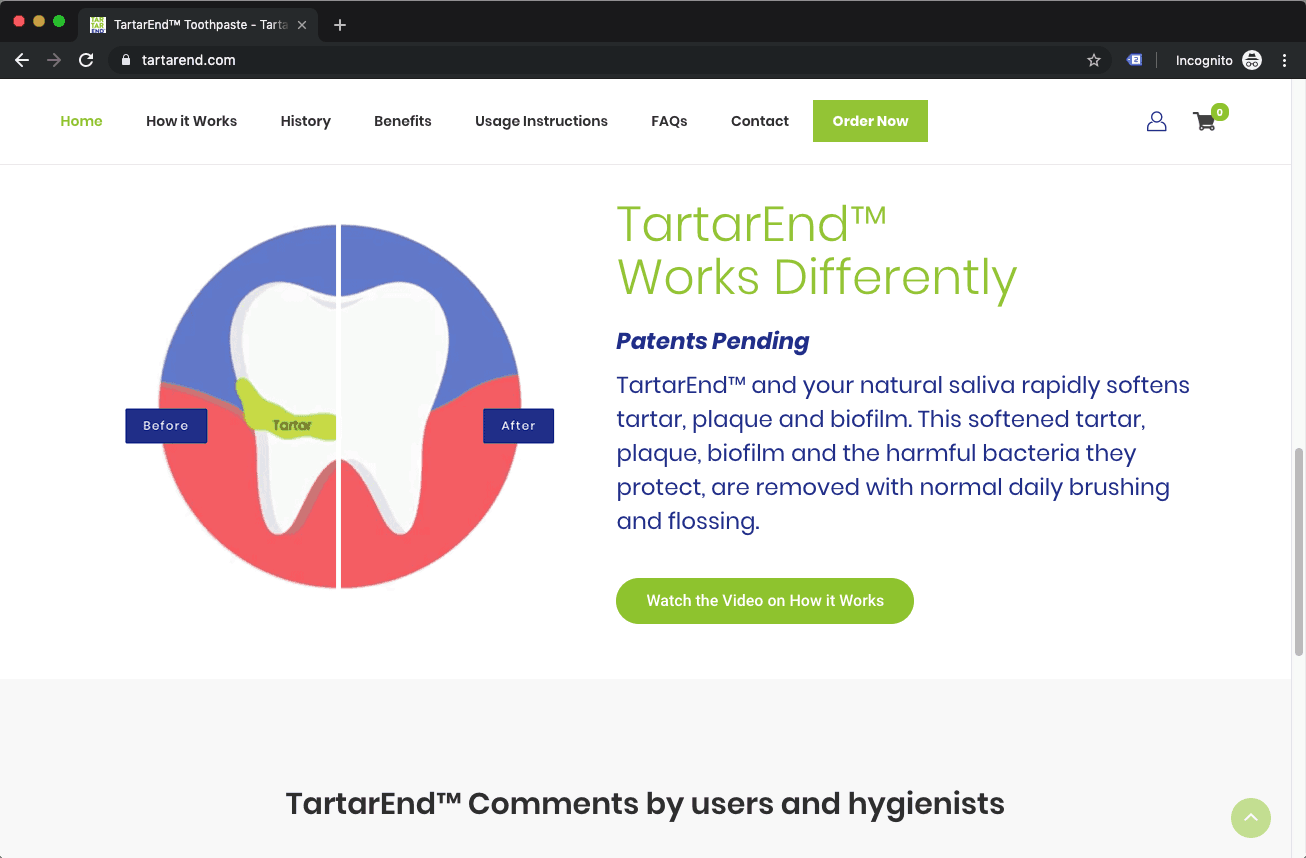This screenshot has width=1306, height=858.
Task: Open the Contact menu item
Action: [x=760, y=121]
